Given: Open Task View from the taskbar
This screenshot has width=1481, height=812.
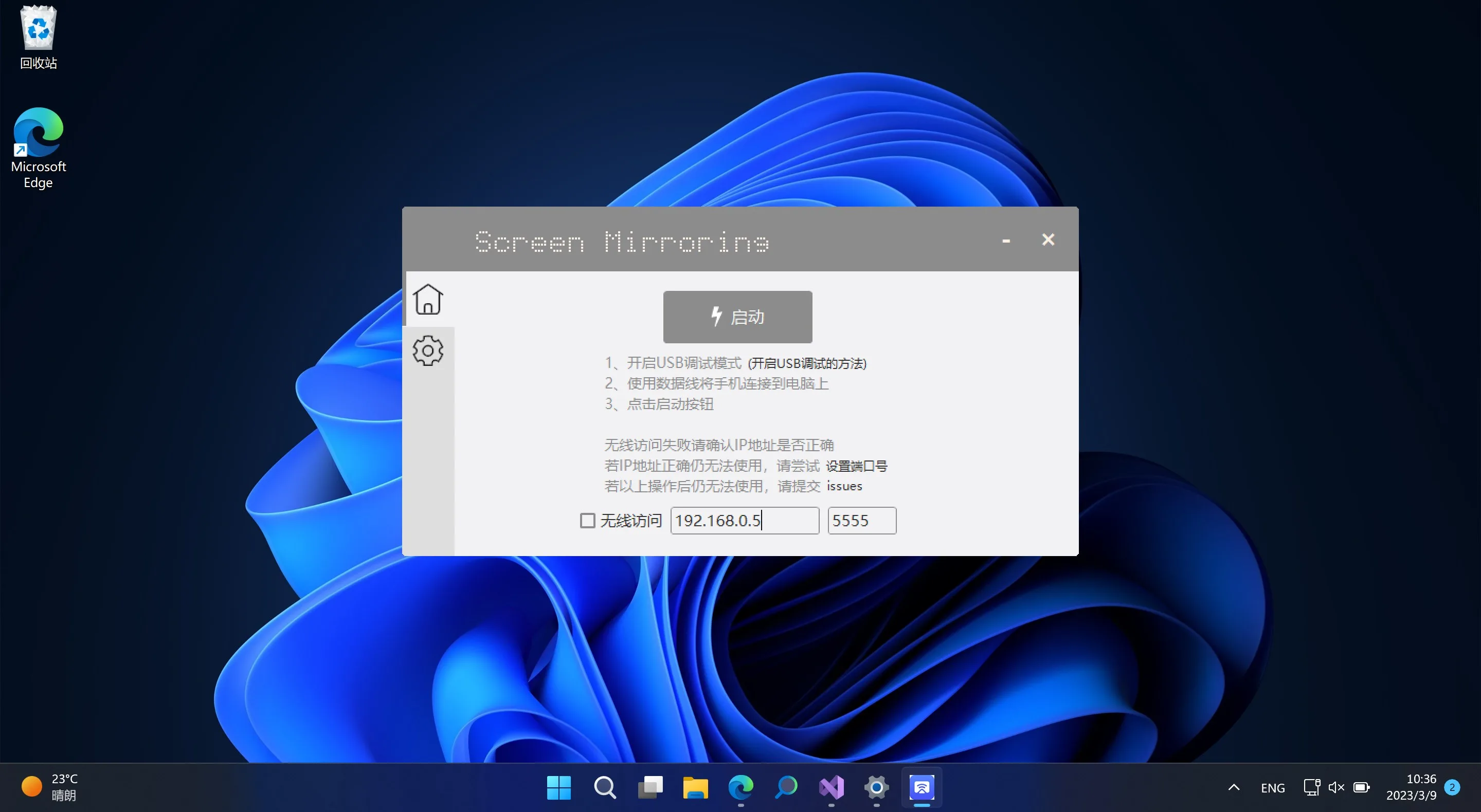Looking at the screenshot, I should pos(649,787).
